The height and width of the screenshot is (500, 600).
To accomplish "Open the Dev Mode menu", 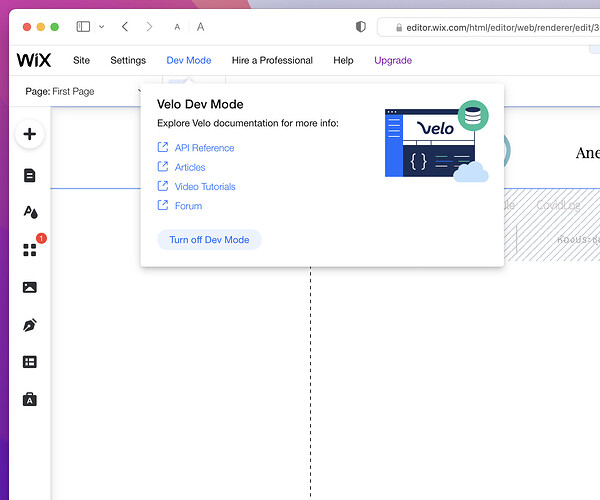I will coord(189,60).
